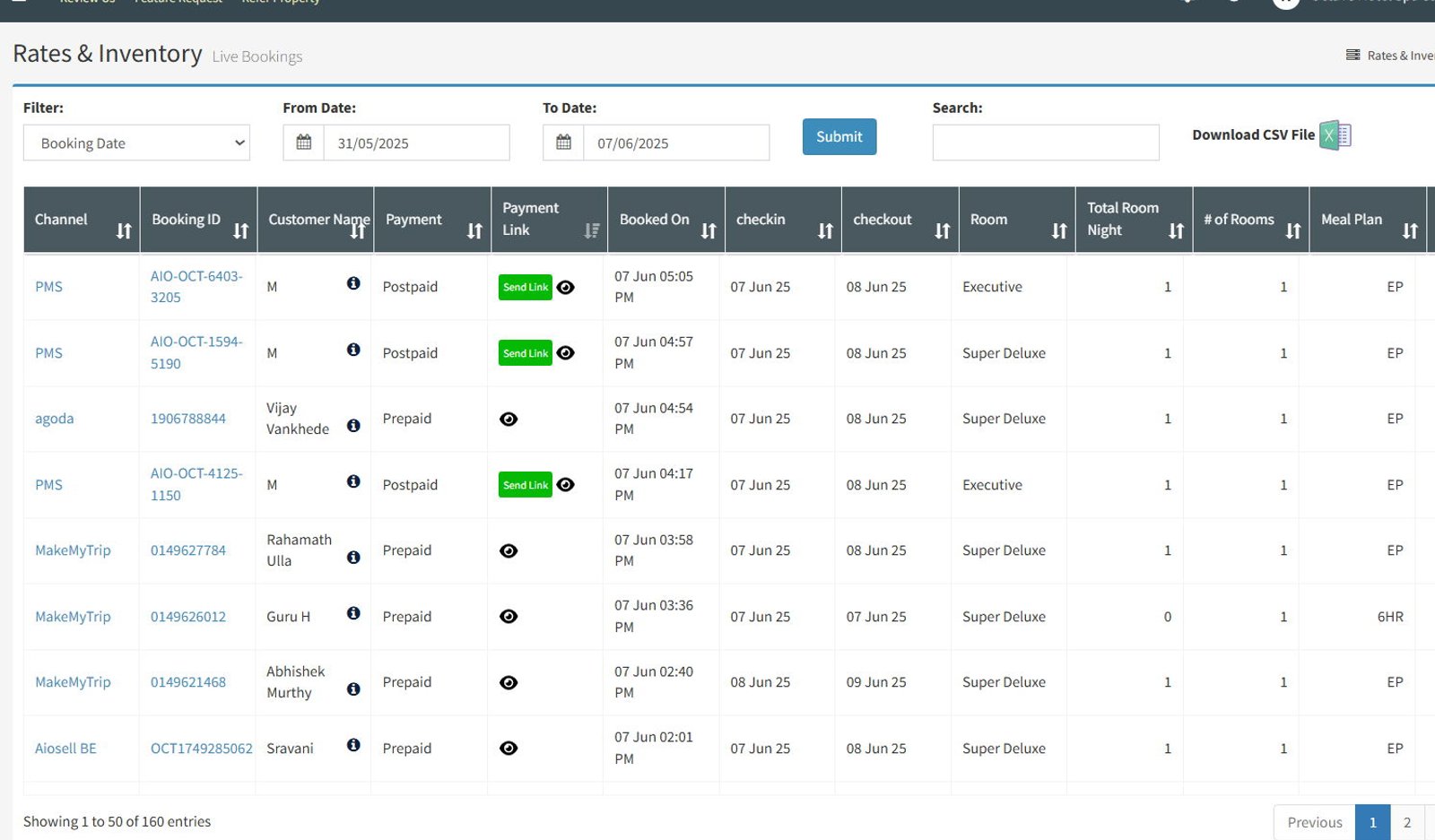View payment link for AIO-OCT-6403-3205 via eye icon
Viewport: 1435px width, 840px height.
pos(565,287)
